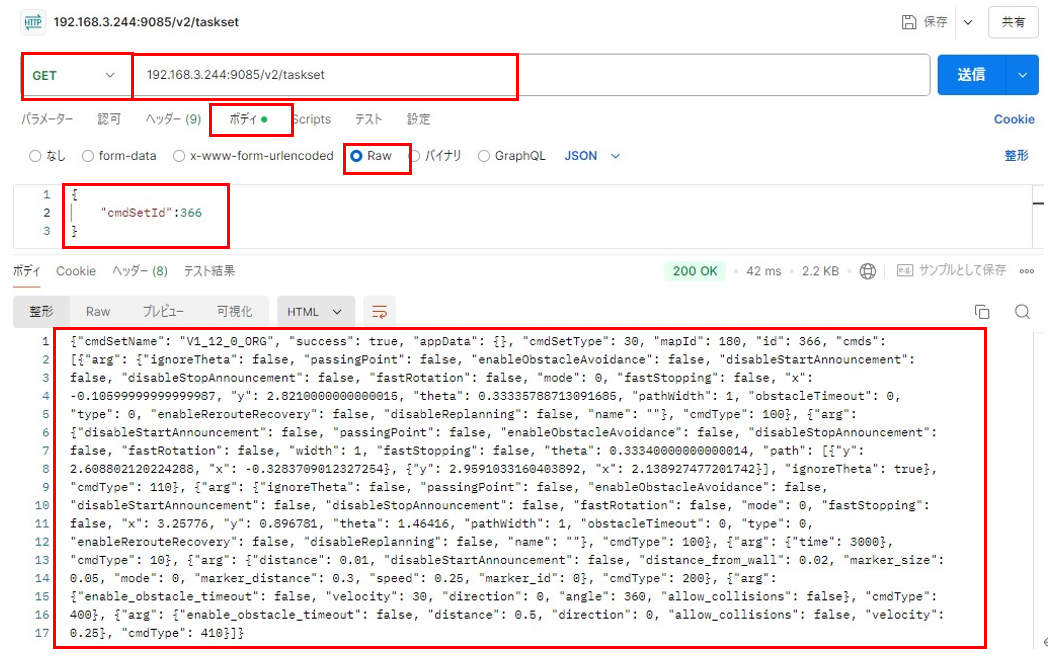
Task: Copy the response body with copy icon
Action: click(982, 312)
